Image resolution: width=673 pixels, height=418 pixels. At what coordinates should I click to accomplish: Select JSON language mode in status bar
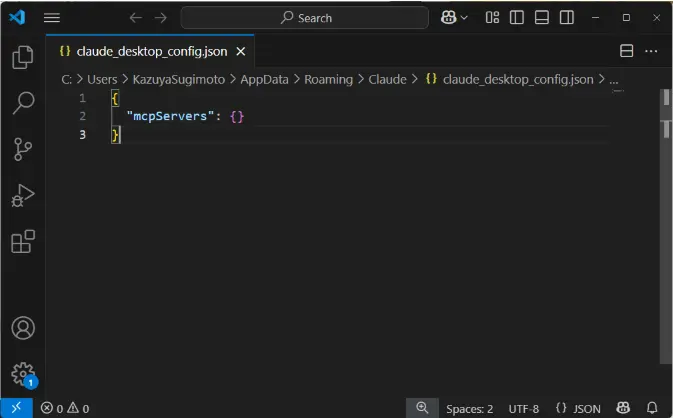[x=578, y=408]
